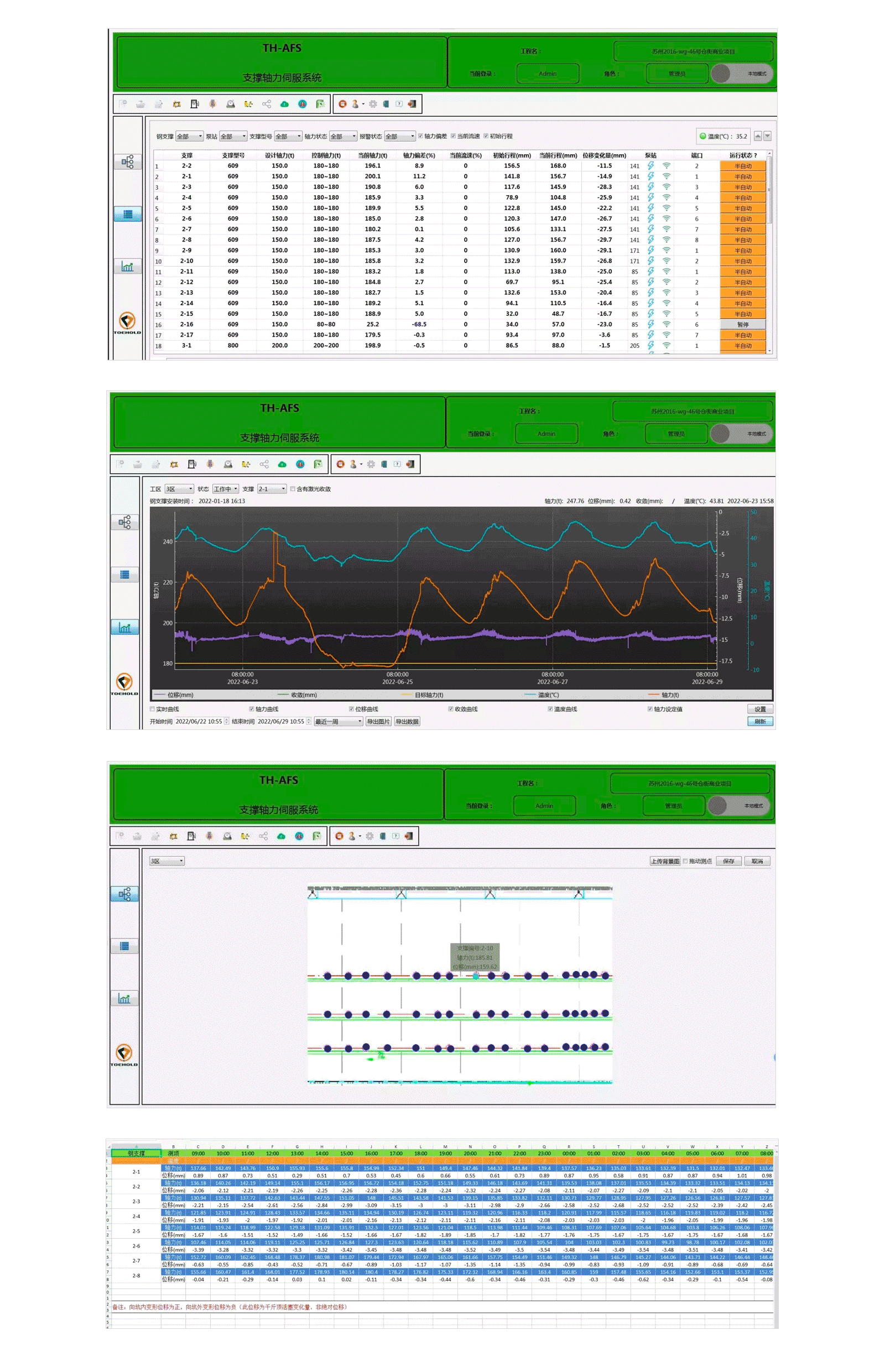Click the 开始时间 date input field

tap(200, 722)
